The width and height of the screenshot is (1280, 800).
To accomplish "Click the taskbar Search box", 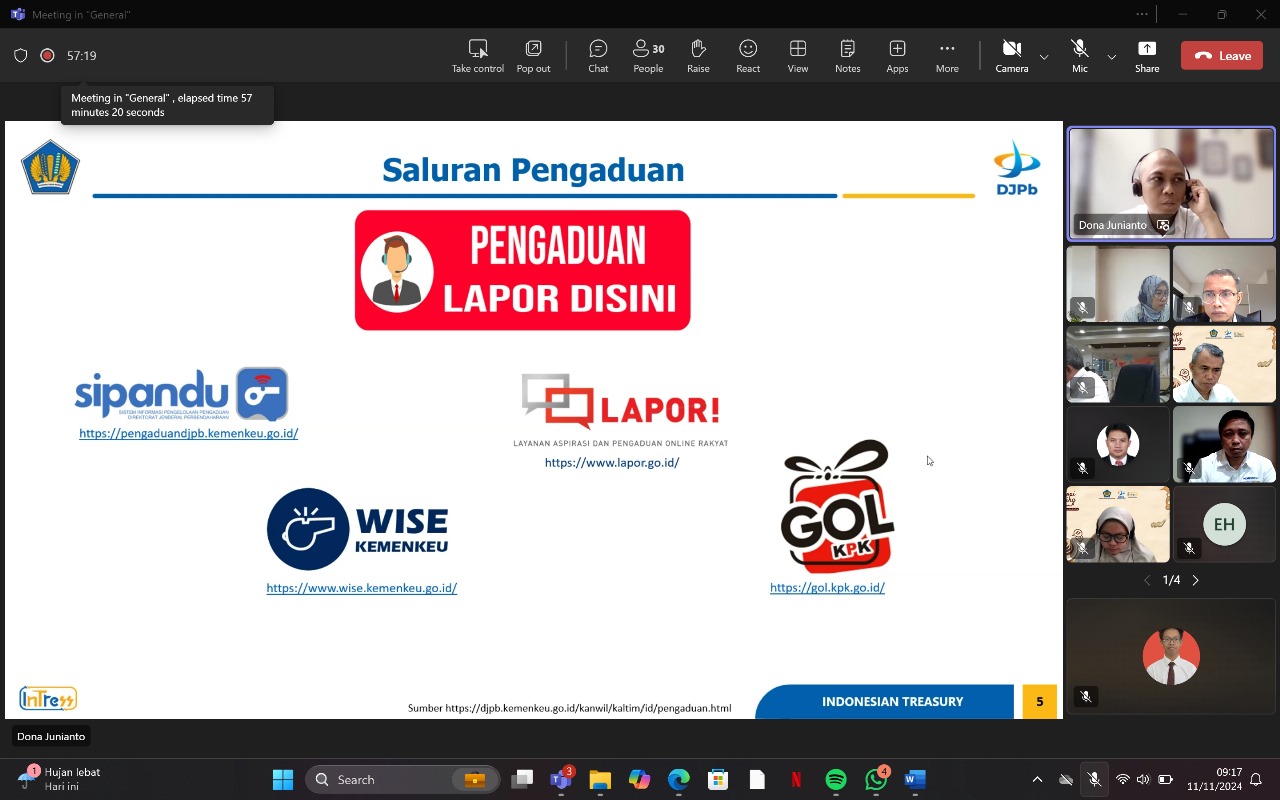I will (x=403, y=780).
